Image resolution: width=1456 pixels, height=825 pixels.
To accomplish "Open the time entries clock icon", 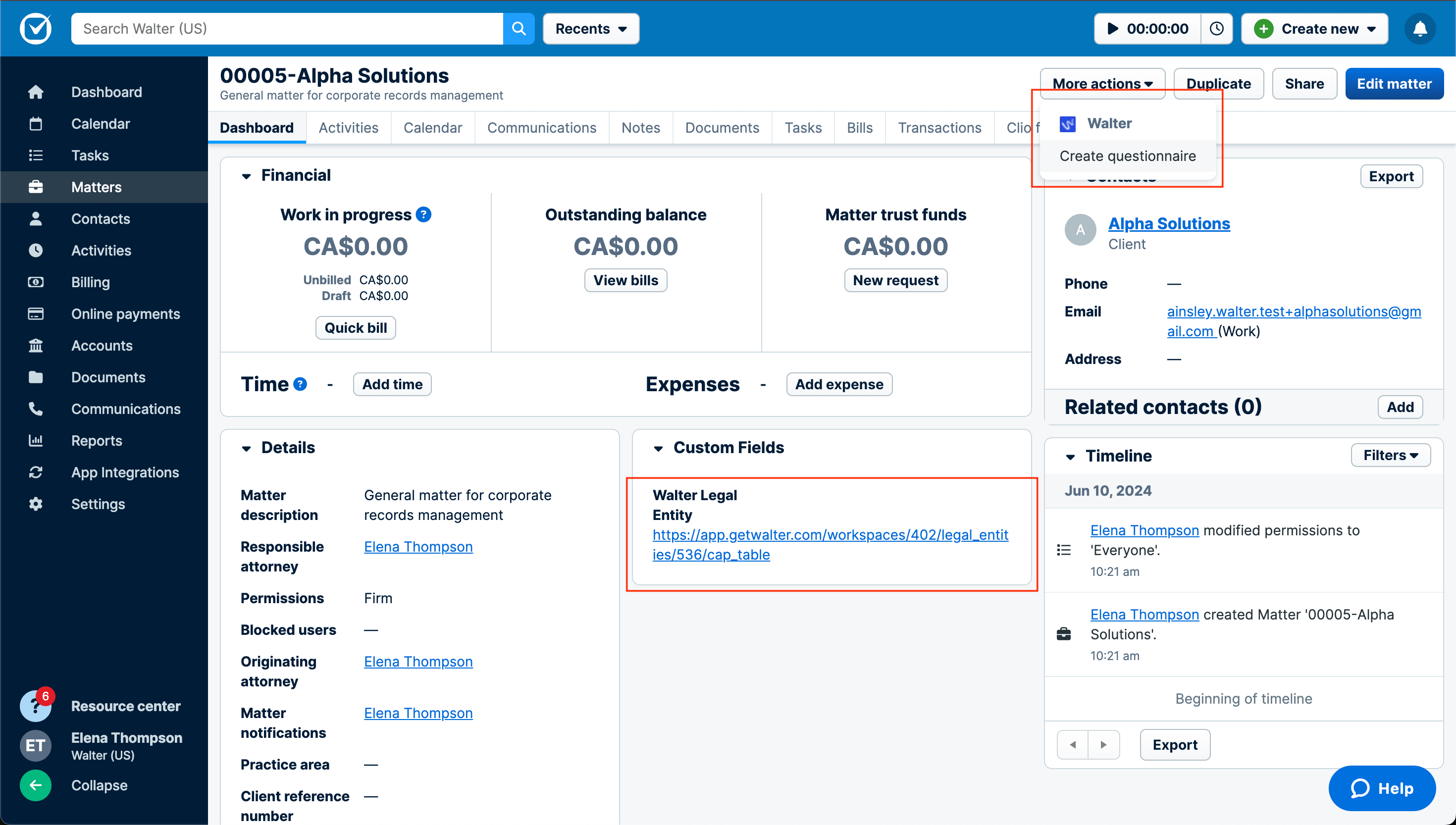I will coord(1216,28).
